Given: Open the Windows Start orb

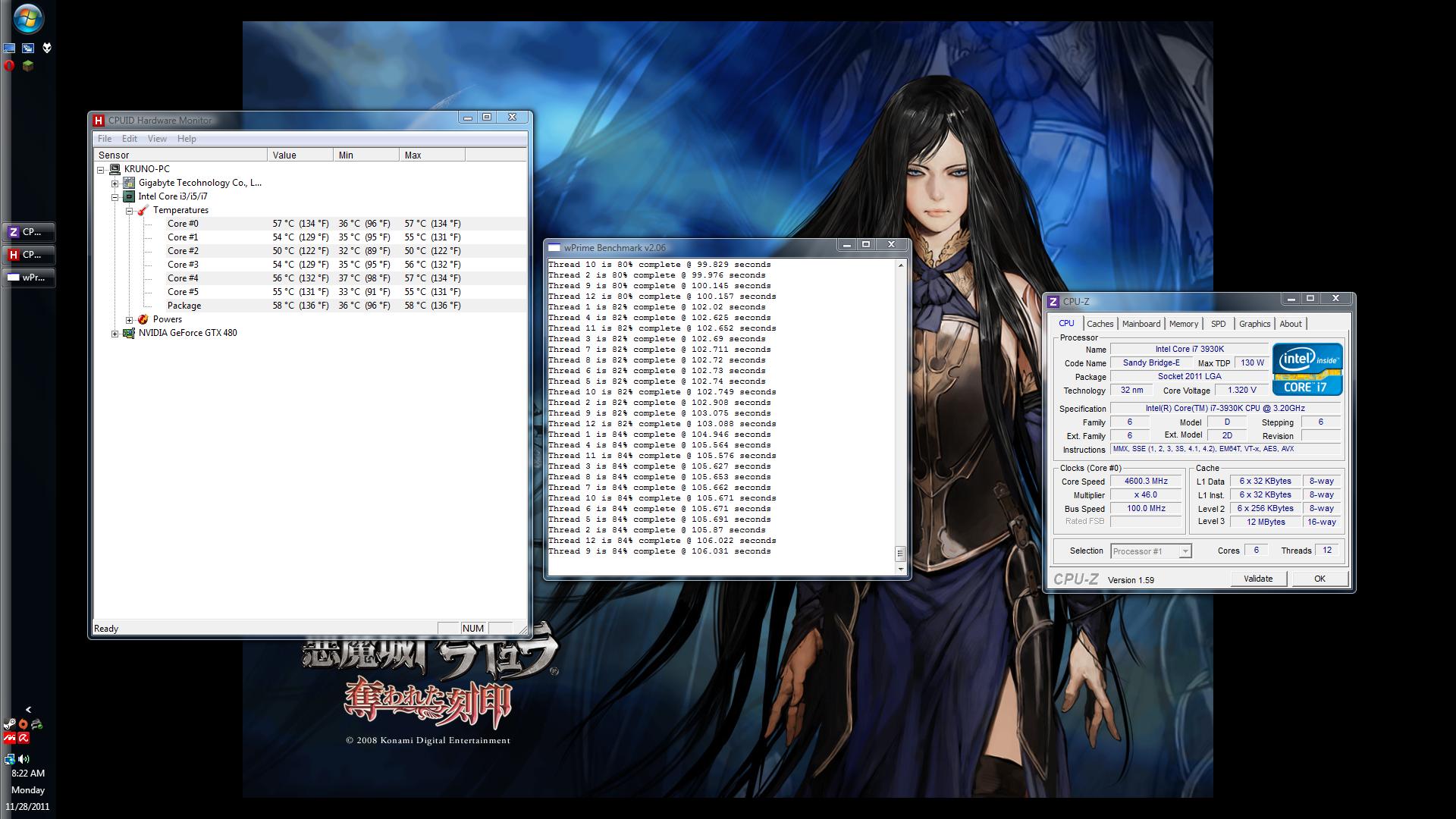Looking at the screenshot, I should (x=27, y=19).
